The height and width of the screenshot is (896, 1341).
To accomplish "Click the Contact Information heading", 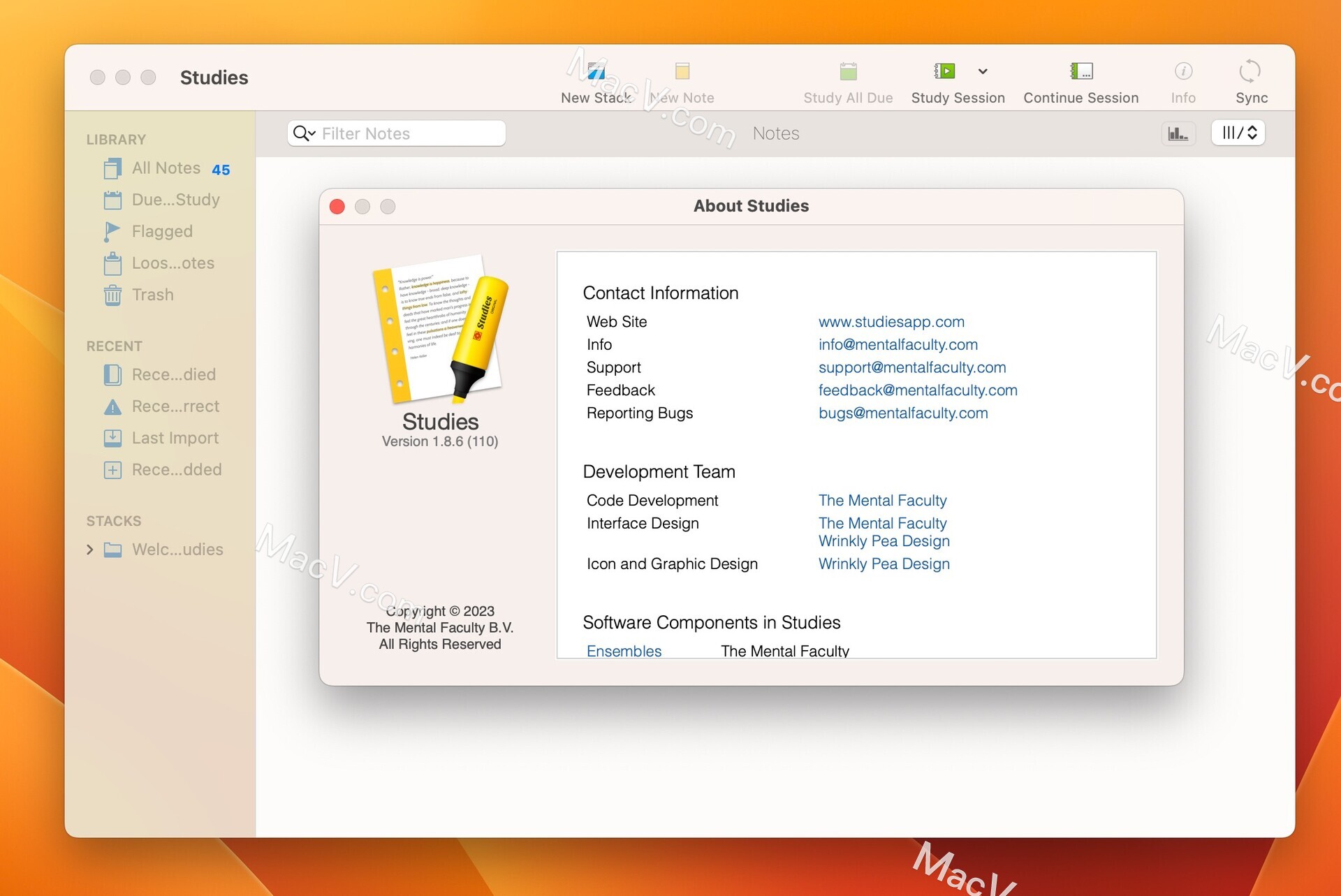I will [661, 293].
